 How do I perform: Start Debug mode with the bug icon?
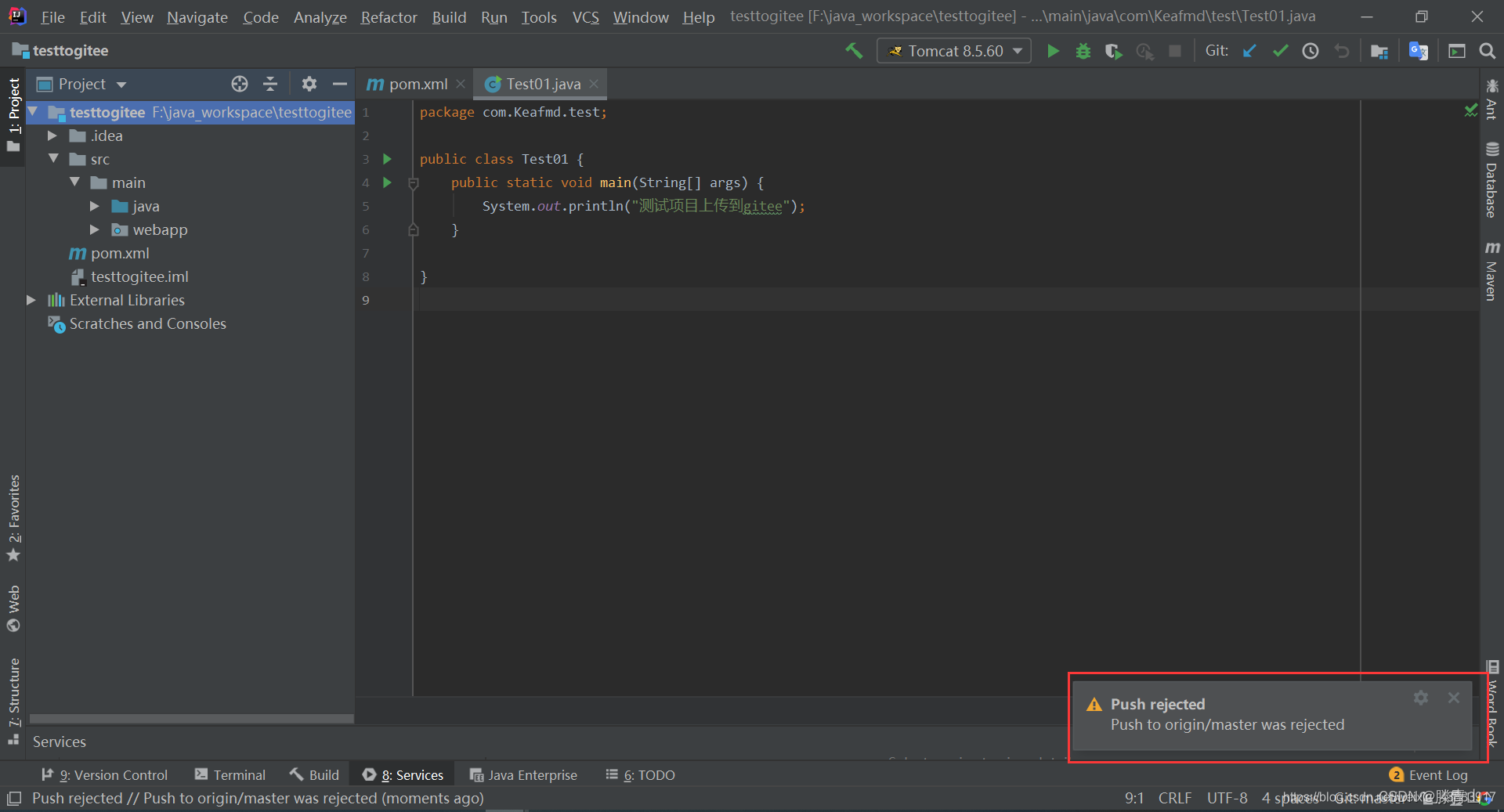tap(1083, 50)
